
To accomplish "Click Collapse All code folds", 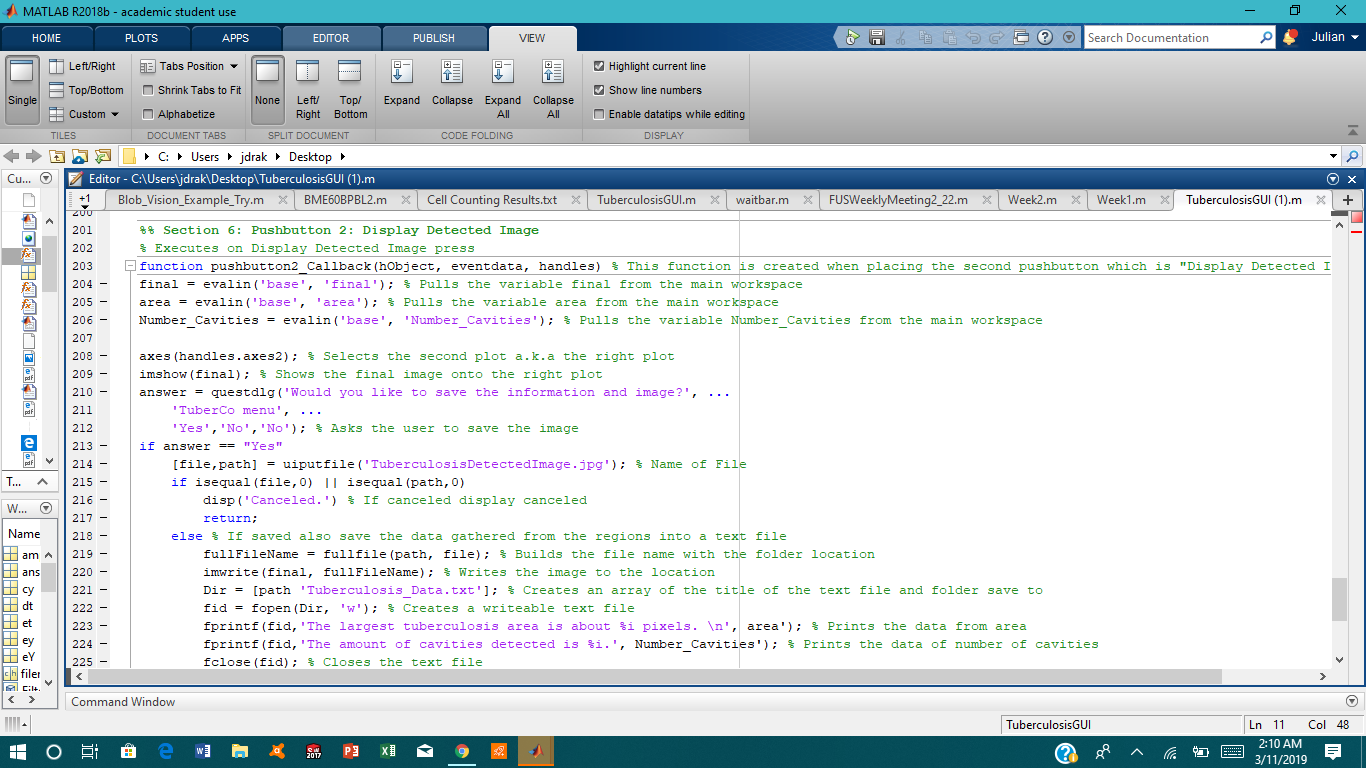I will [x=553, y=89].
